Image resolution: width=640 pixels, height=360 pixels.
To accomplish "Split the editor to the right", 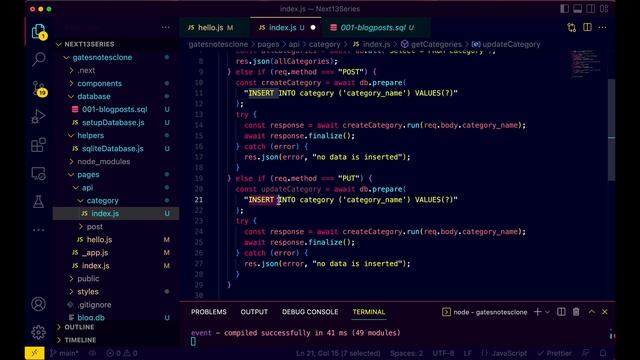I will (587, 27).
